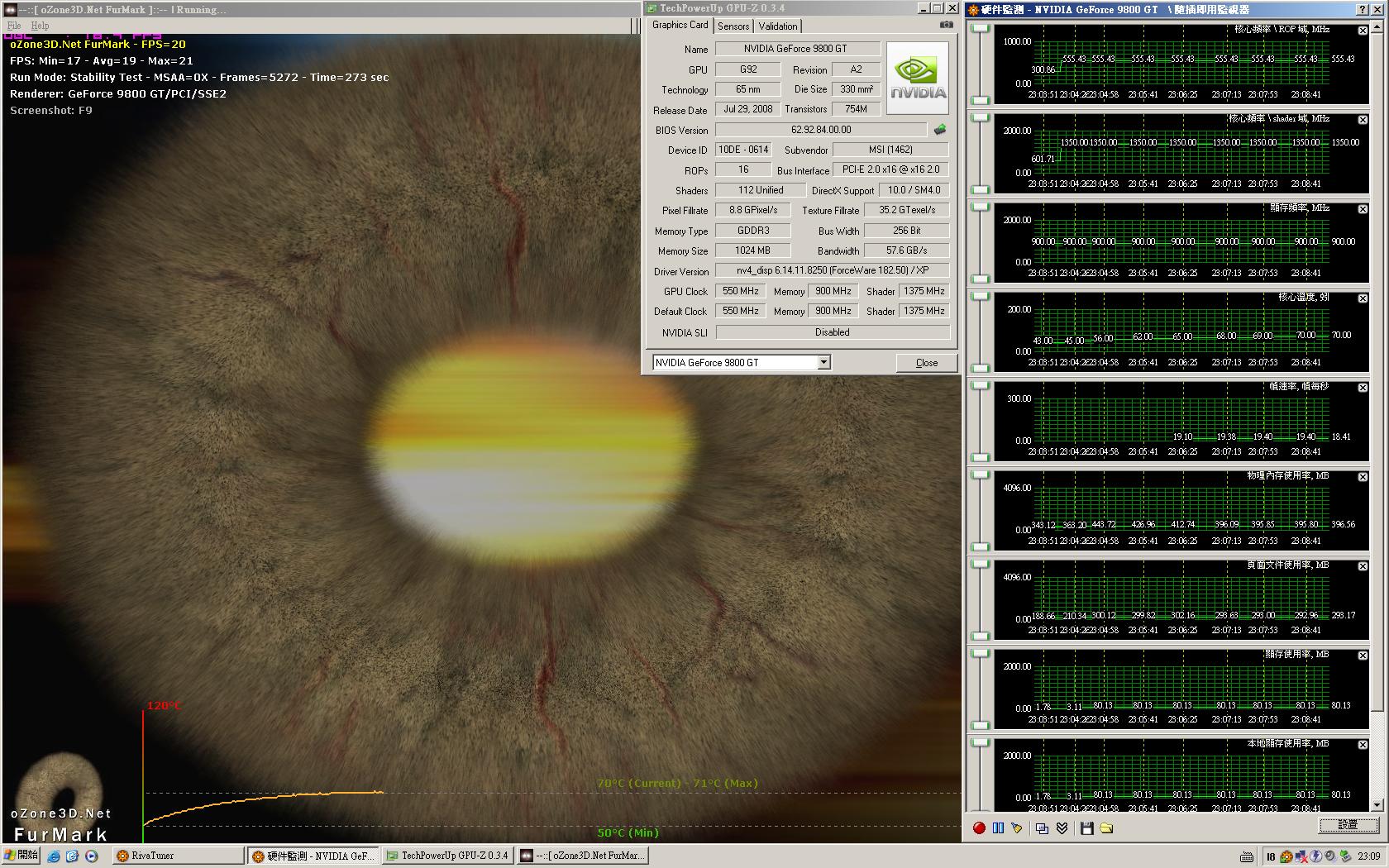Click upper range slider handle of ROP clock graph

click(x=980, y=29)
